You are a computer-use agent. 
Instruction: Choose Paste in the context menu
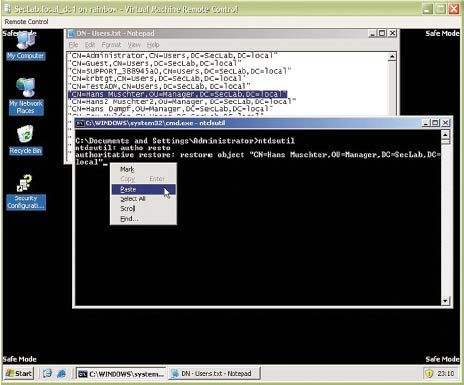143,189
